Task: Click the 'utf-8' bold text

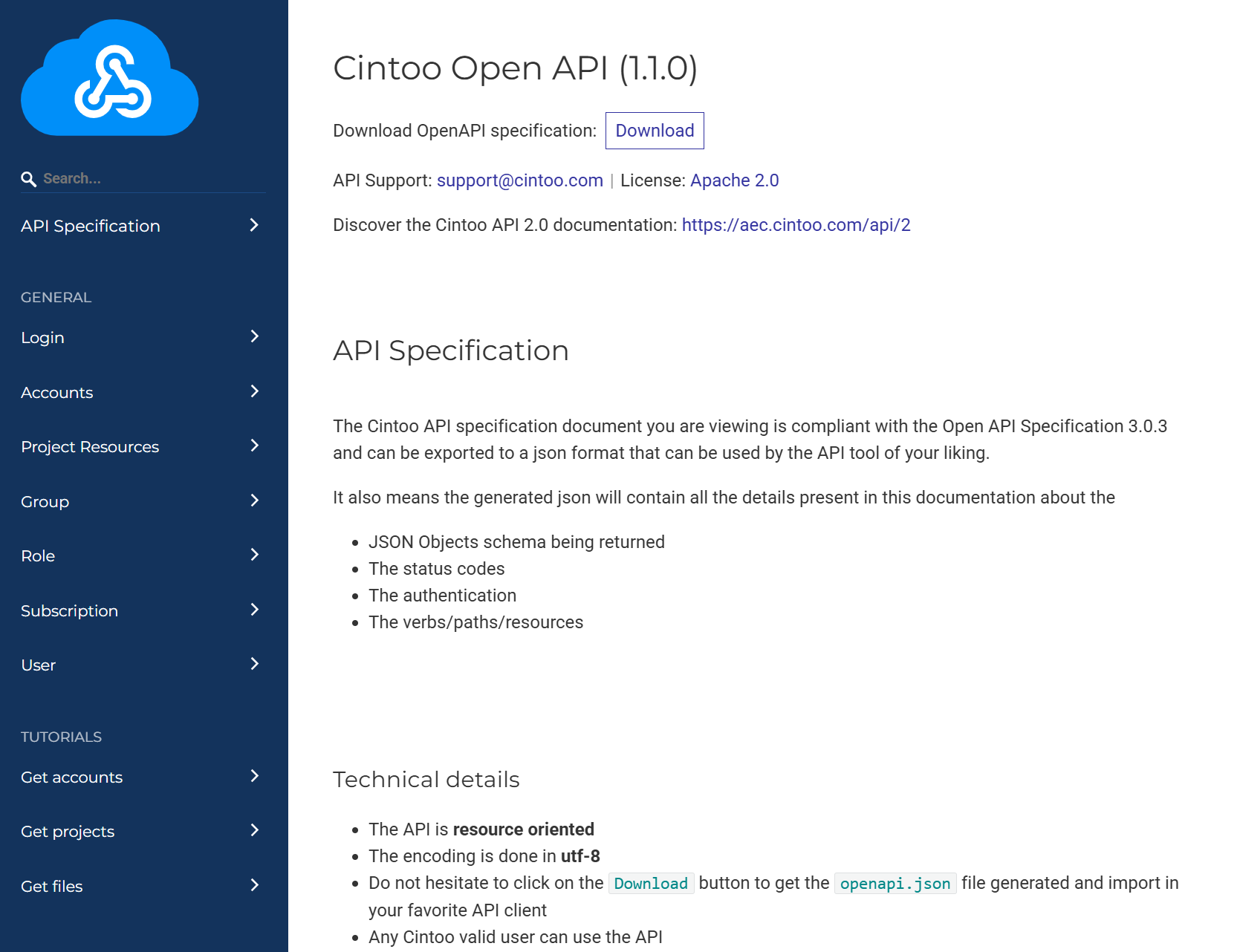Action: coord(580,856)
